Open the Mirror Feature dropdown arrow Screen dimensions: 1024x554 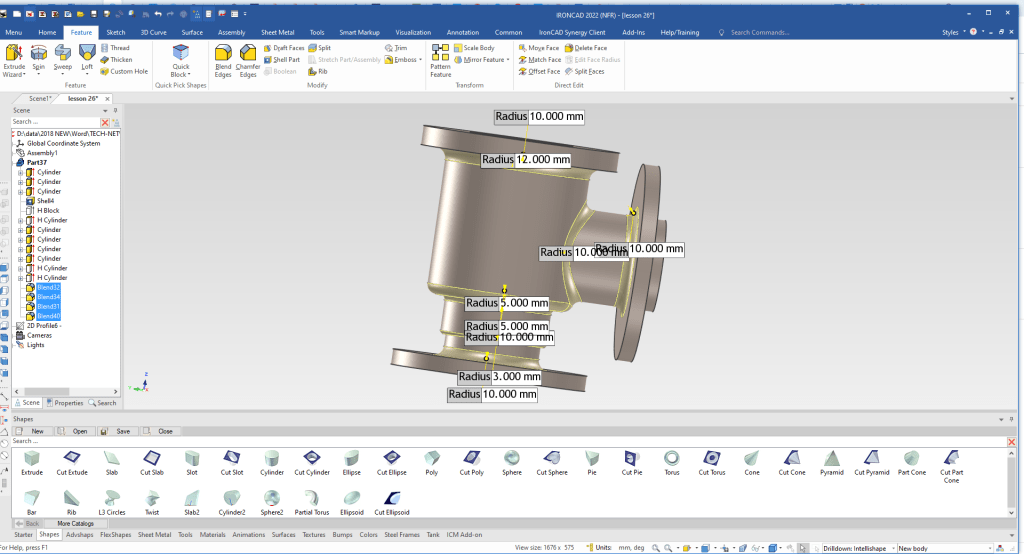(x=509, y=60)
